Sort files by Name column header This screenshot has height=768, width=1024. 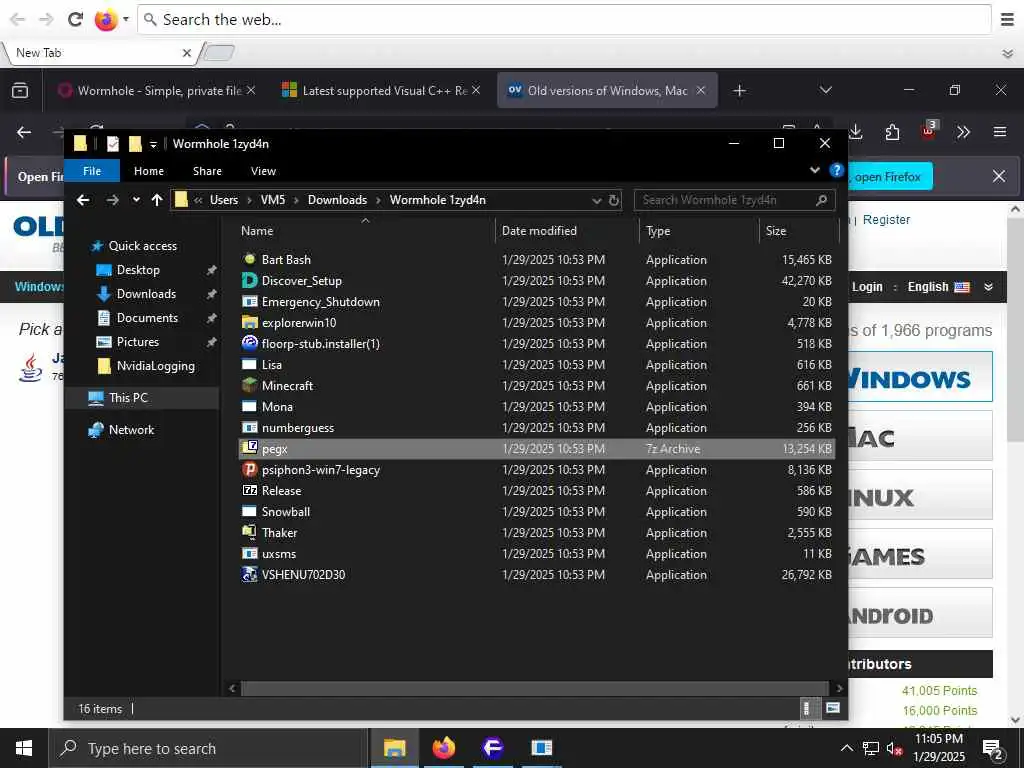257,231
